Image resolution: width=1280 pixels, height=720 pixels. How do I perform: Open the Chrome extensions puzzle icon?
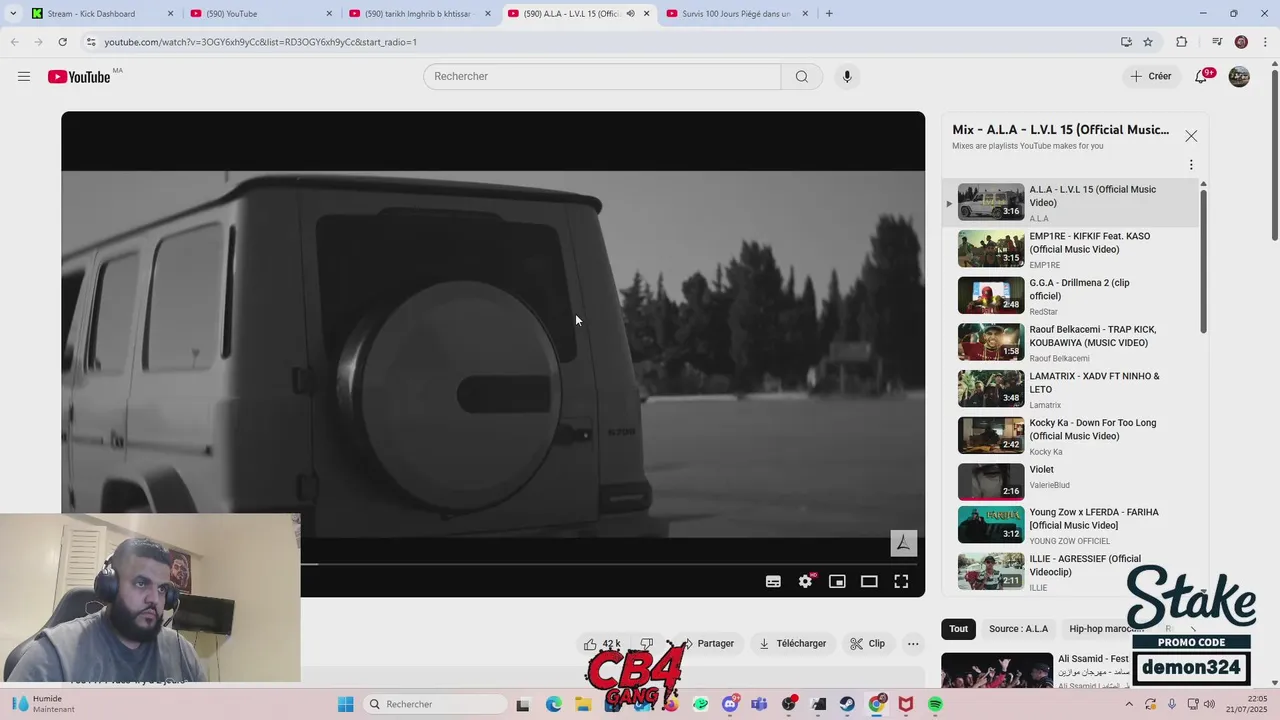tap(1182, 42)
